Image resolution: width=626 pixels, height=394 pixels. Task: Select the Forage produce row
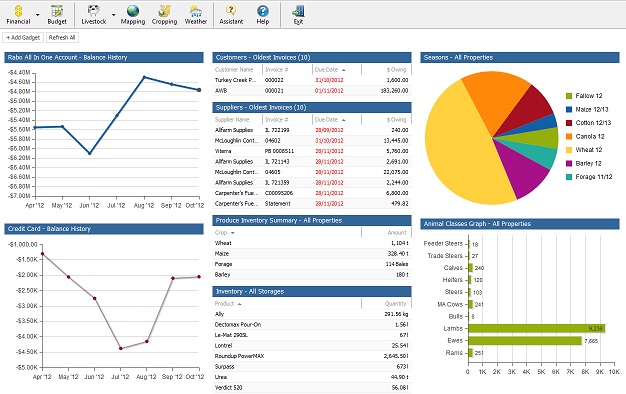[x=312, y=264]
